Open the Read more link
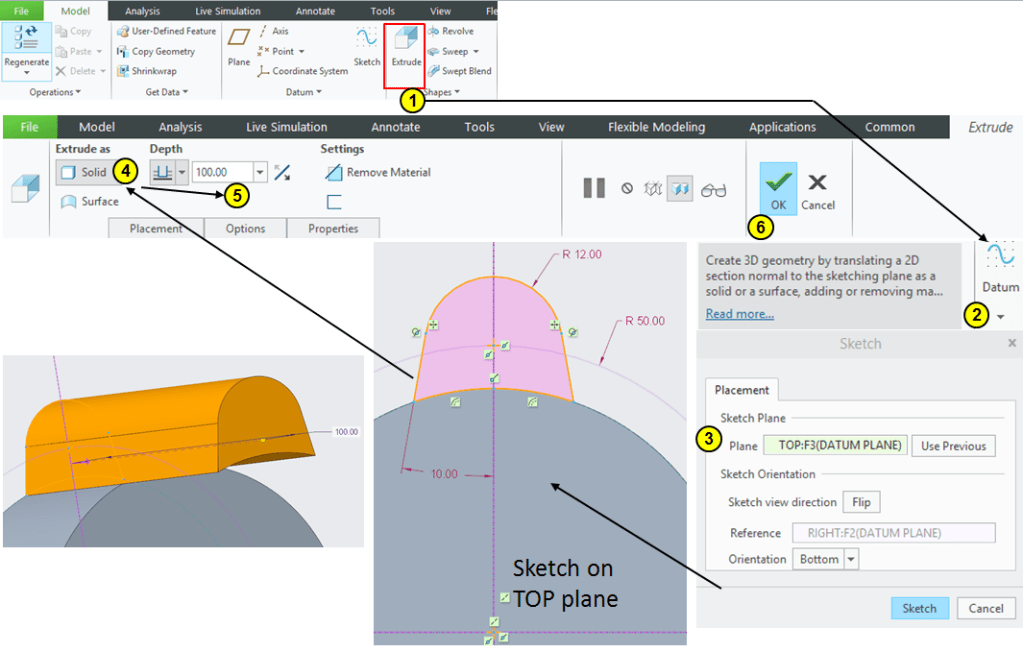The width and height of the screenshot is (1023, 652). 739,314
